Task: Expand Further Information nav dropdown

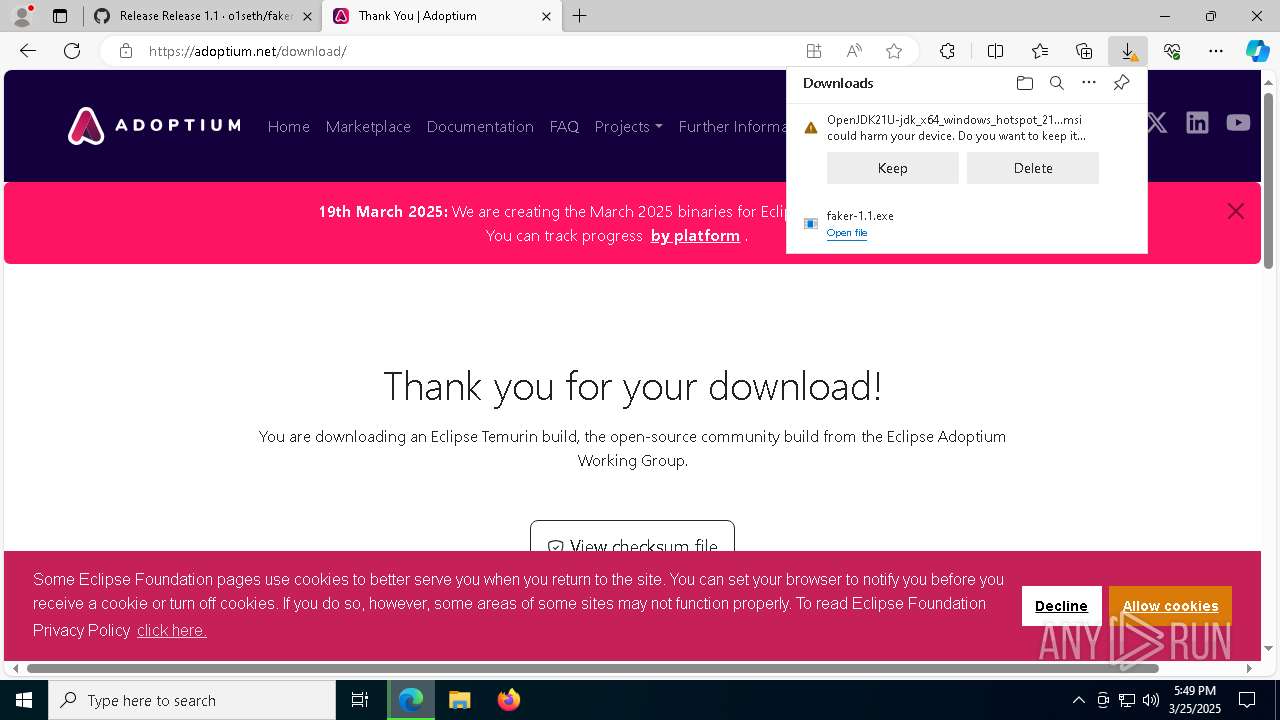Action: (732, 126)
